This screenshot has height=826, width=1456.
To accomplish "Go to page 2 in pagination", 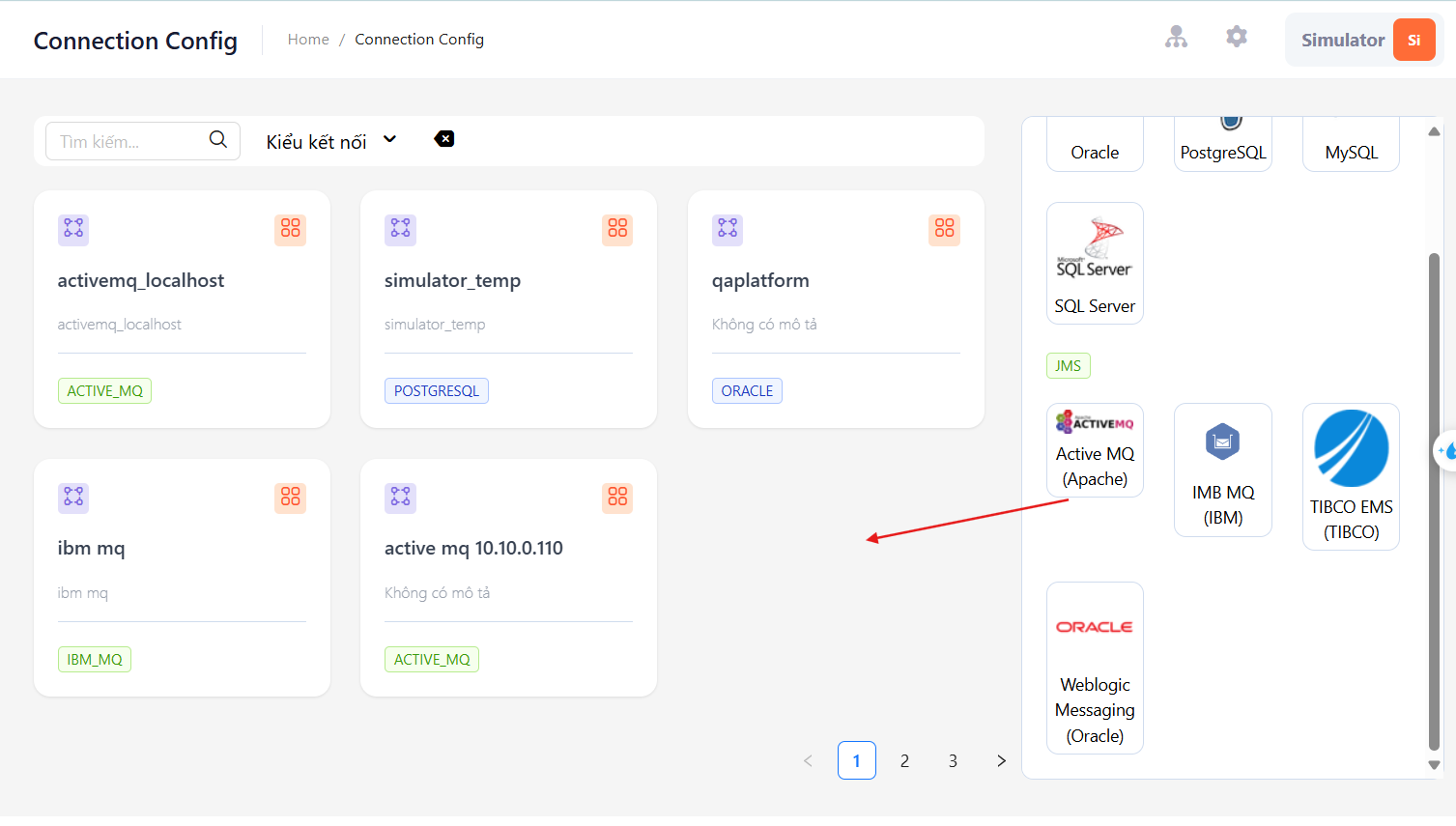I will (904, 760).
